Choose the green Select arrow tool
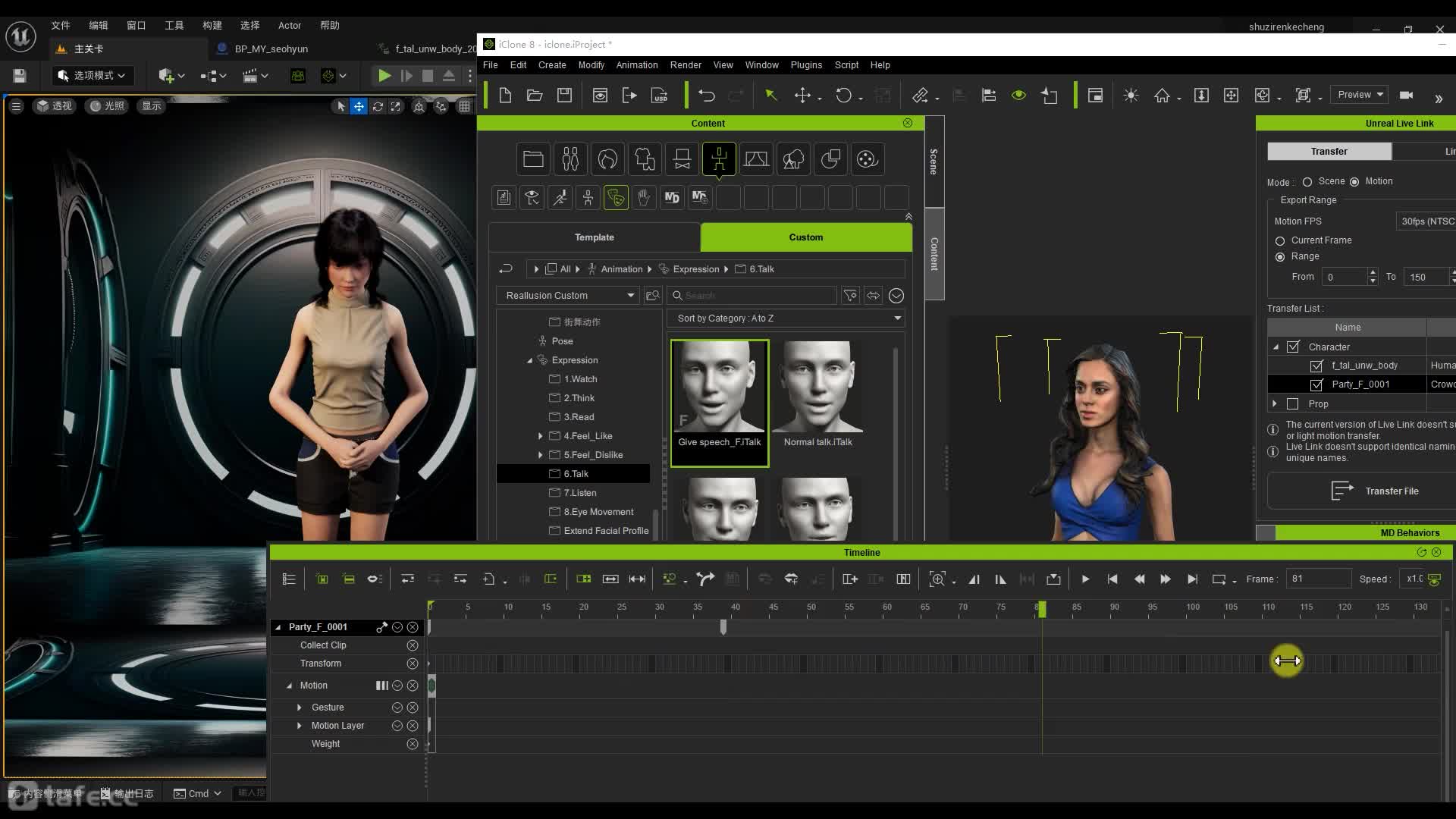This screenshot has height=819, width=1456. [x=770, y=96]
